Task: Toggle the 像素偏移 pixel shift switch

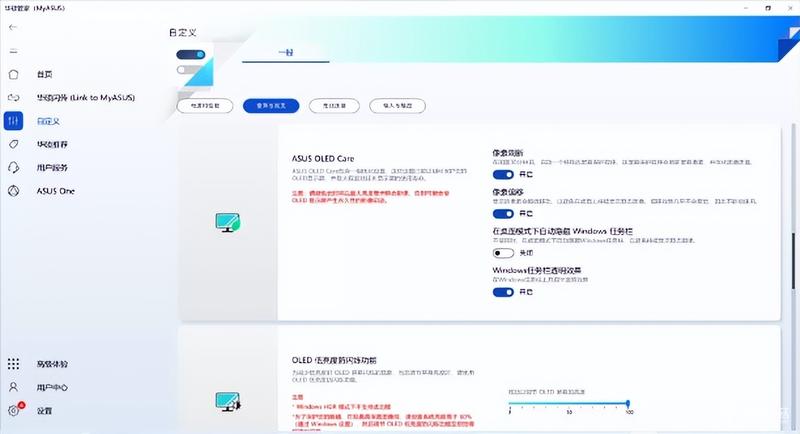Action: (503, 214)
